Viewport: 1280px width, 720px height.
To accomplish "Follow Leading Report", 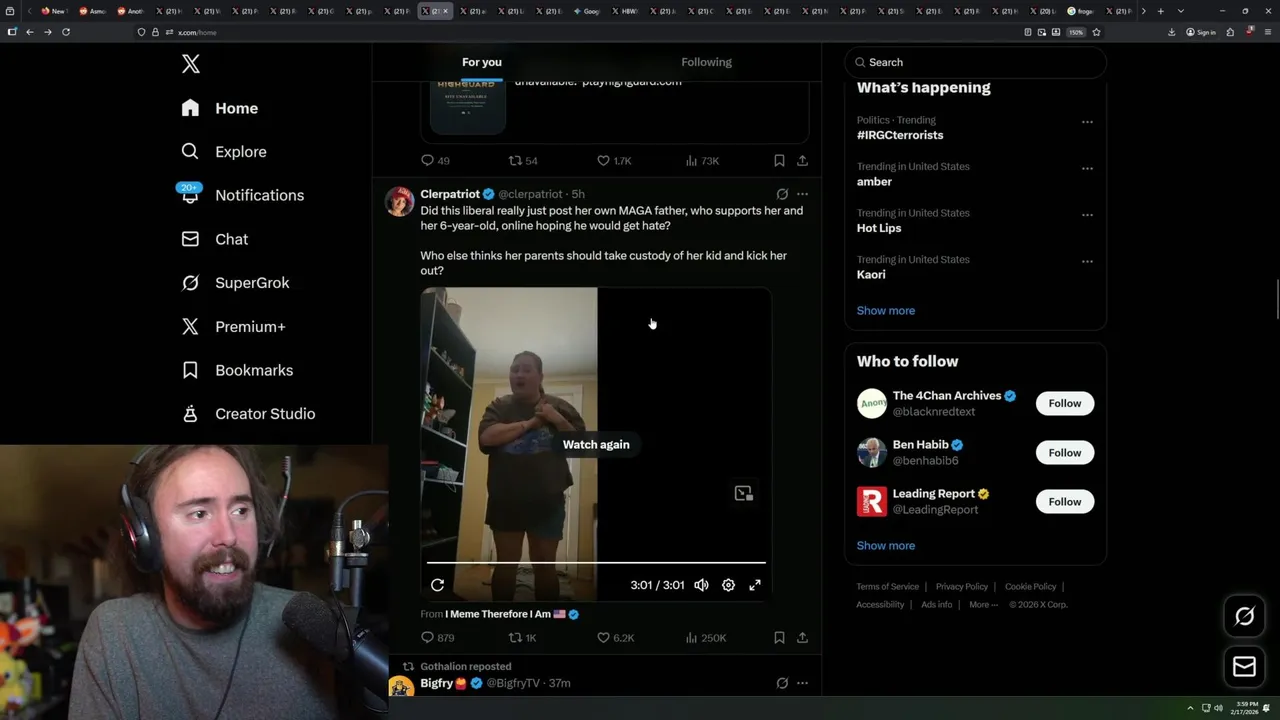I will point(1065,501).
